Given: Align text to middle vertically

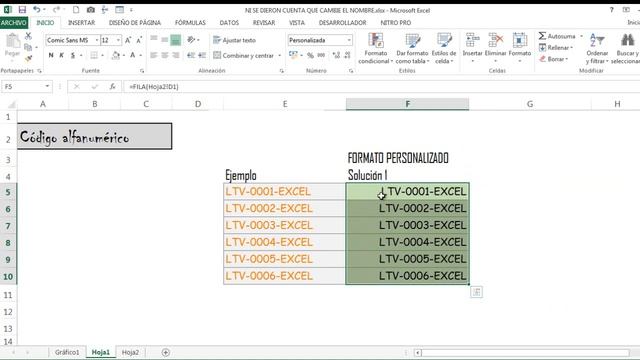Looking at the screenshot, I should (x=164, y=40).
